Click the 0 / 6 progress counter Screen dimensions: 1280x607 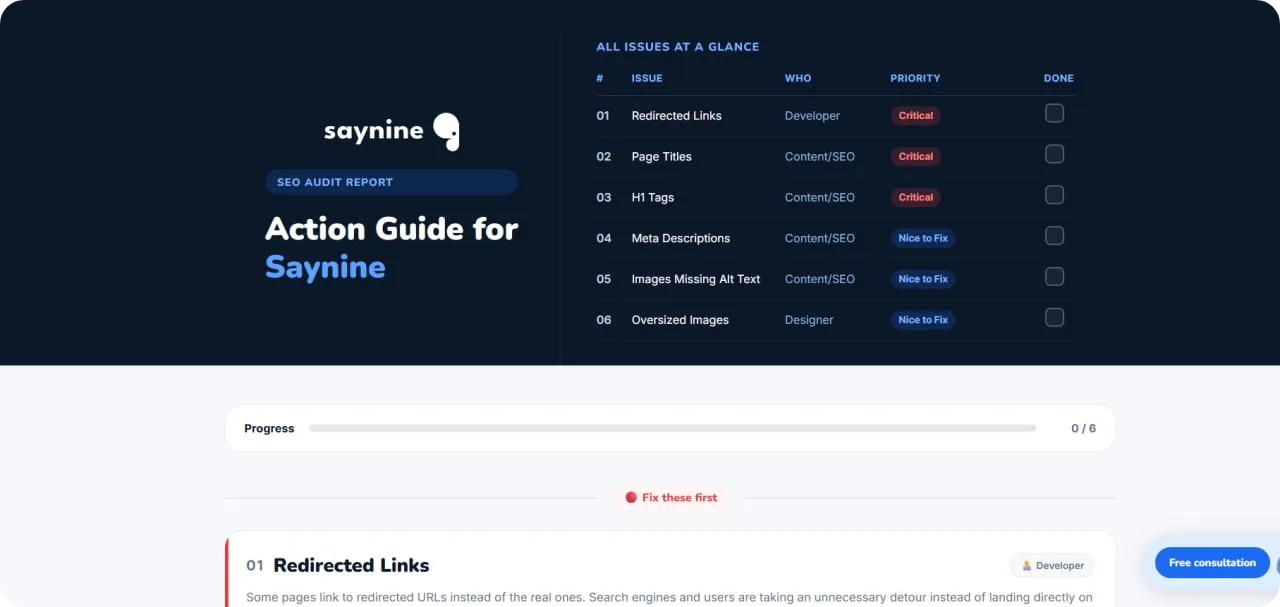(1083, 429)
